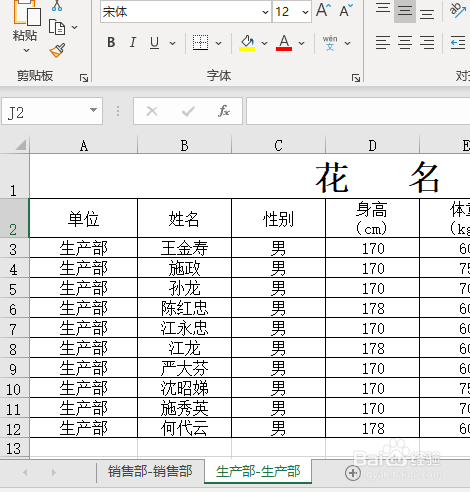The height and width of the screenshot is (492, 470).
Task: Expand the phonetic guide dropdown arrow
Action: click(347, 43)
